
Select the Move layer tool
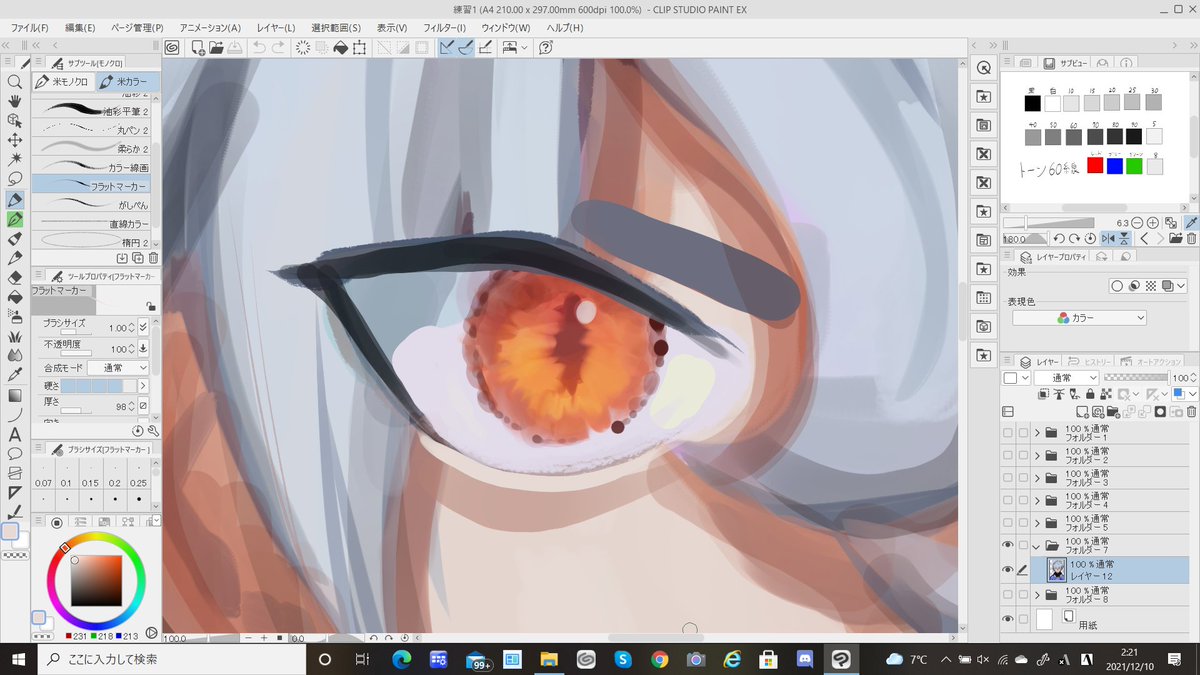click(15, 139)
